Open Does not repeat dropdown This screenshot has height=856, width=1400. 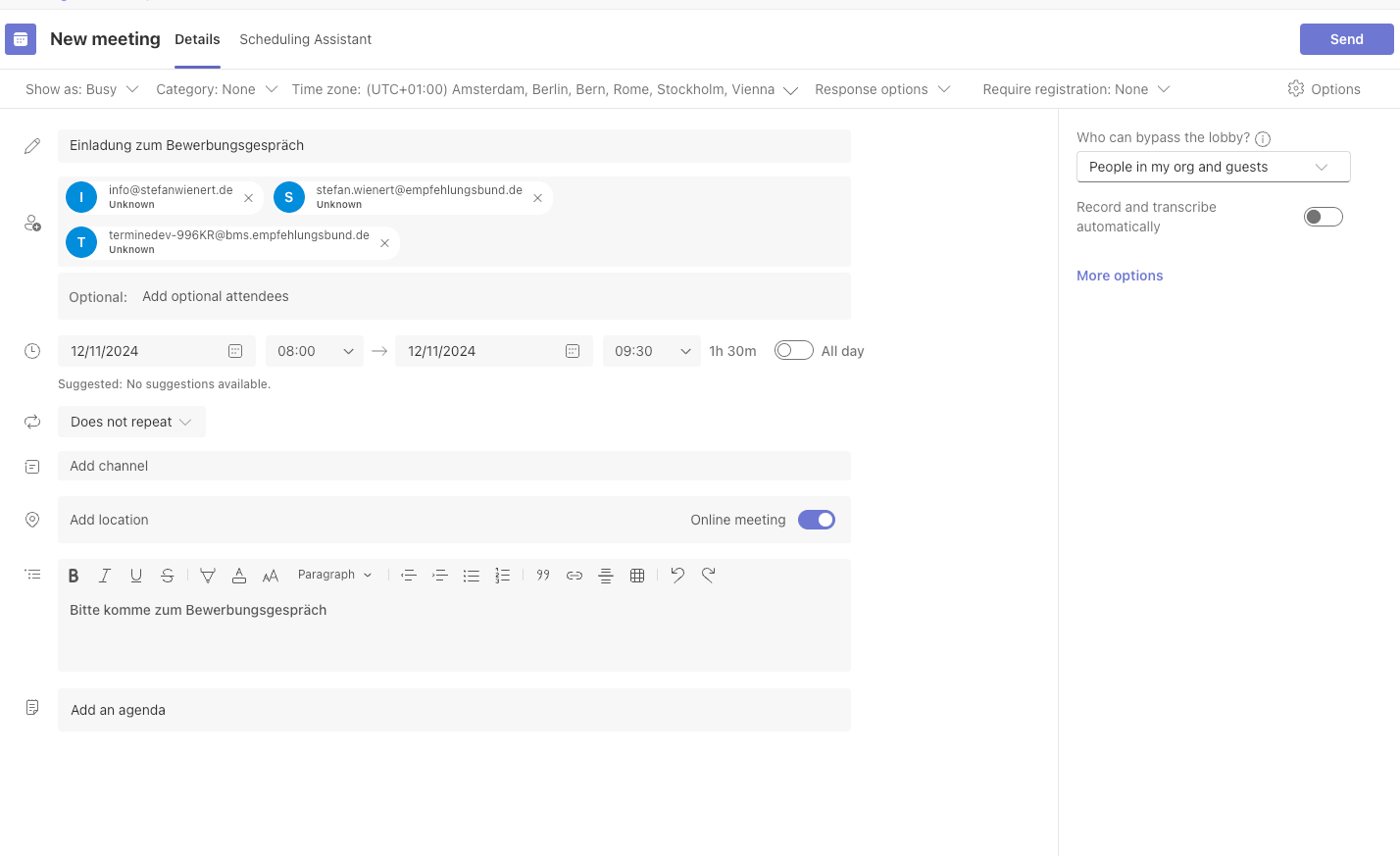coord(131,422)
